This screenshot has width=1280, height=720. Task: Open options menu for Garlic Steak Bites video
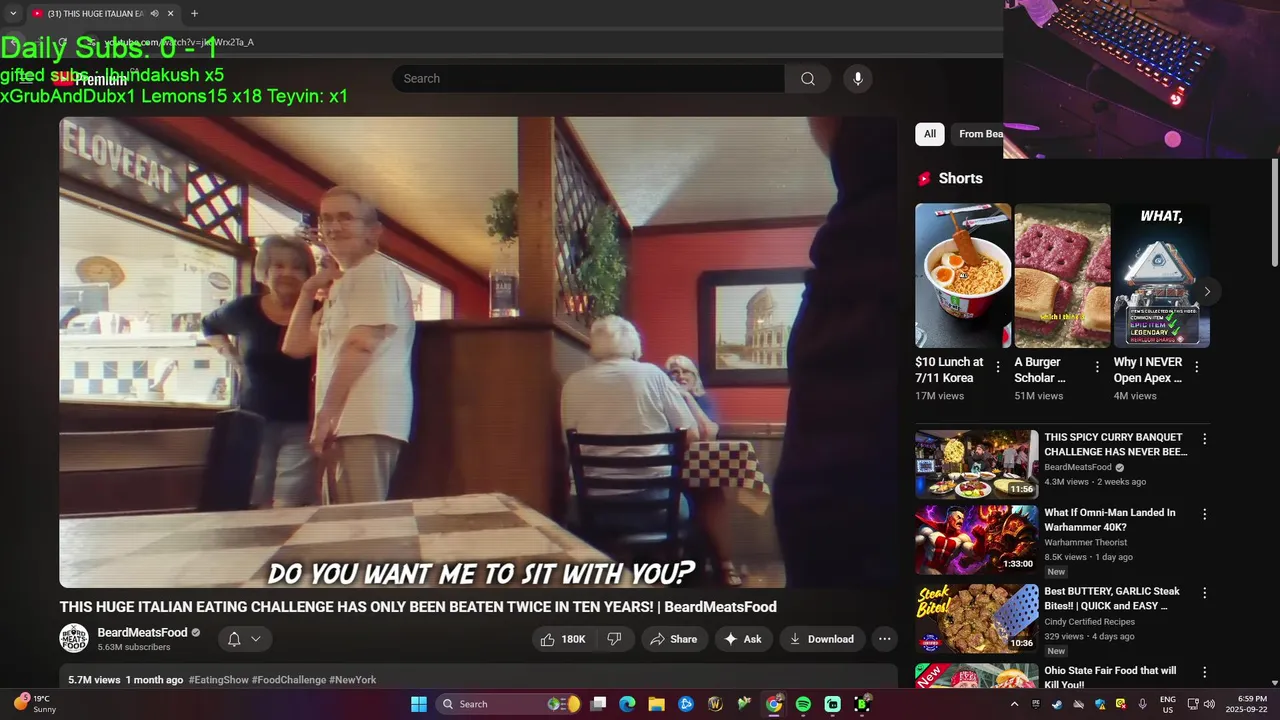(1204, 593)
